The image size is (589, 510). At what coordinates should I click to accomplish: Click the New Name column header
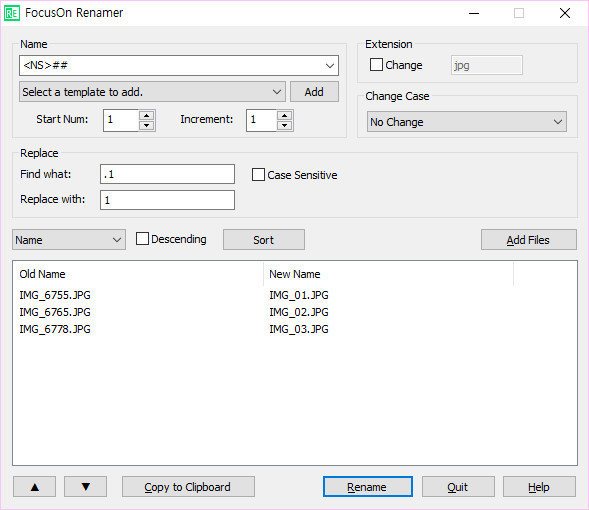(388, 274)
